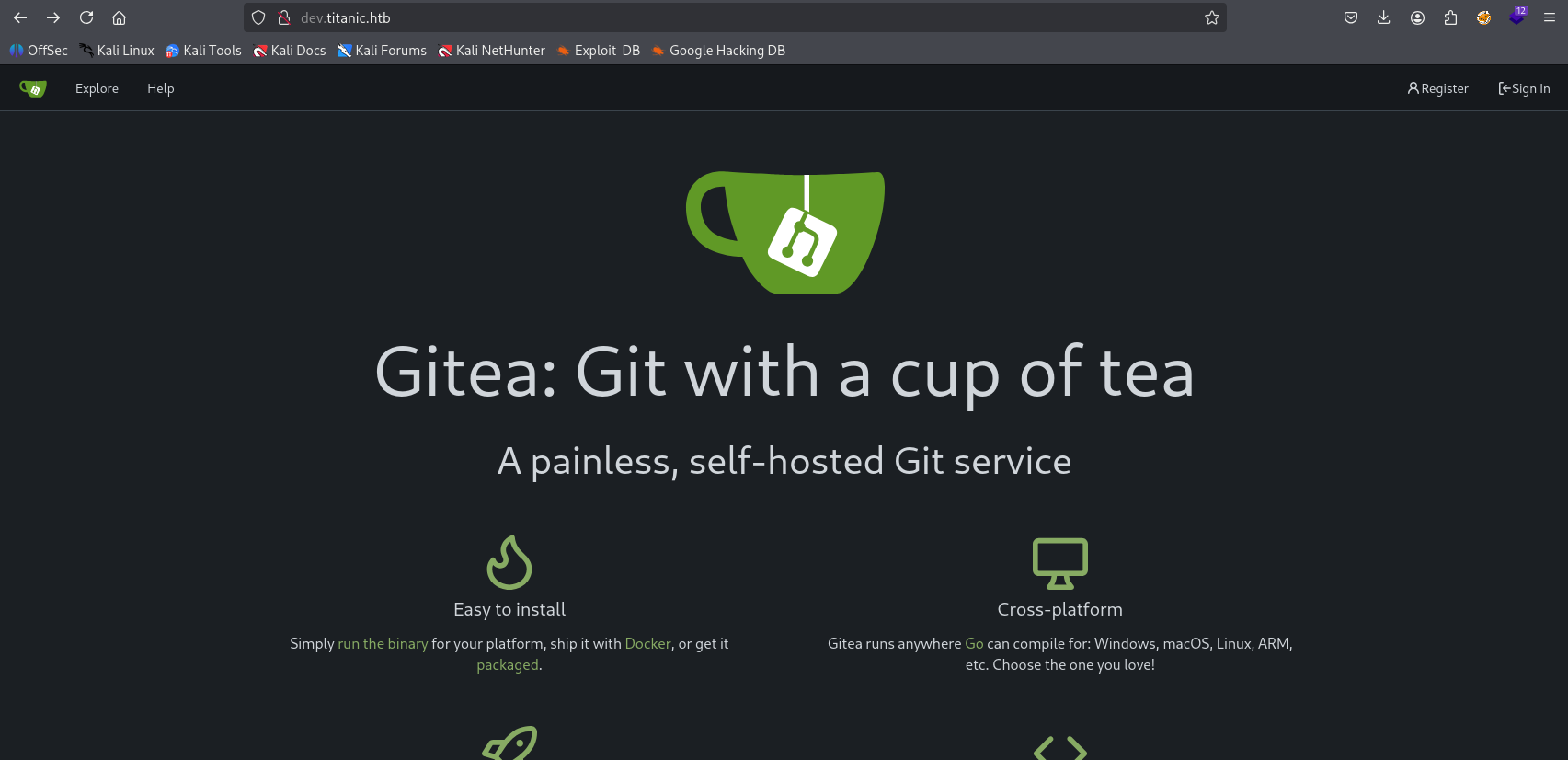Follow the Docker link

pos(648,643)
